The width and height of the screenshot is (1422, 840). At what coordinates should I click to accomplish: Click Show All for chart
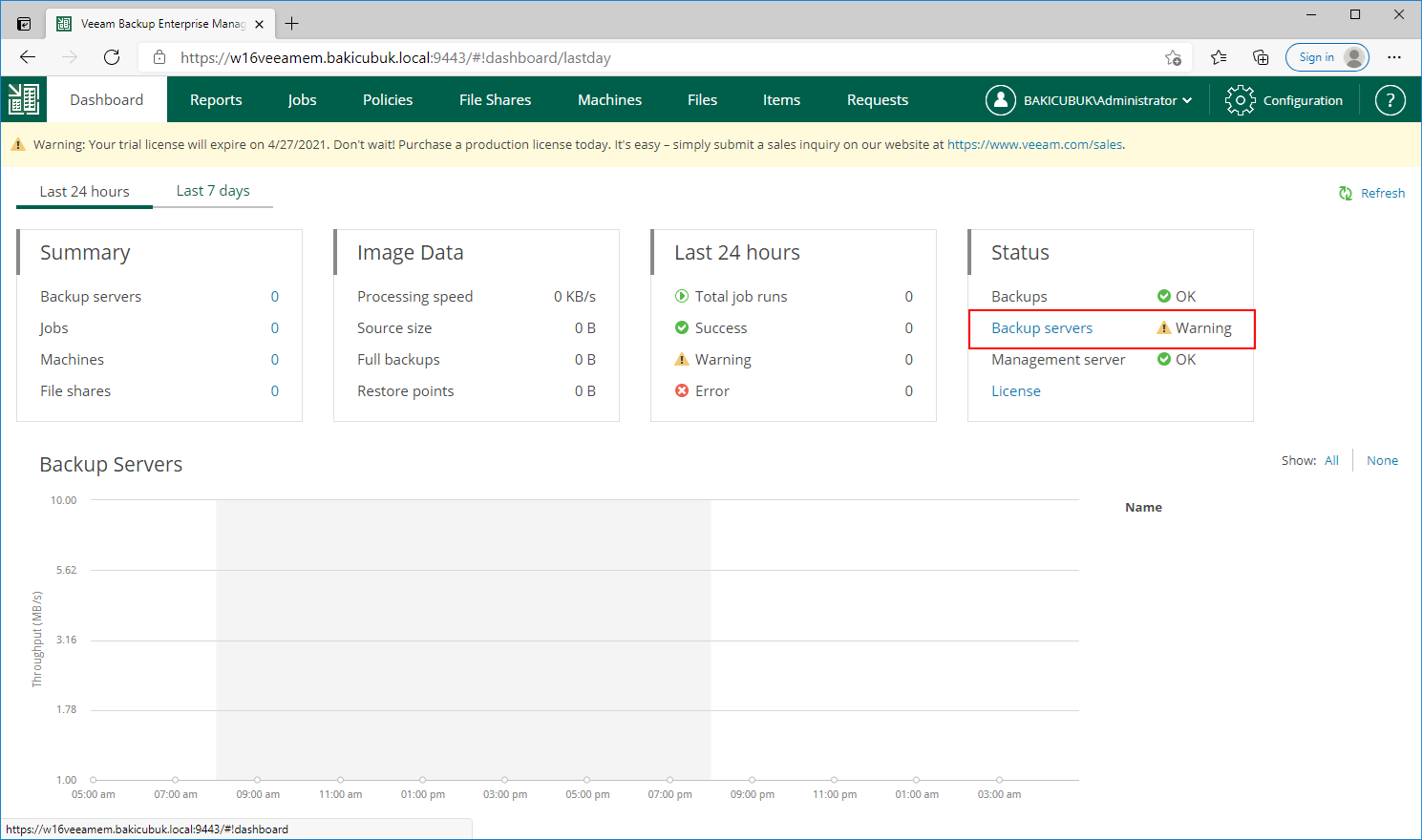(1331, 460)
